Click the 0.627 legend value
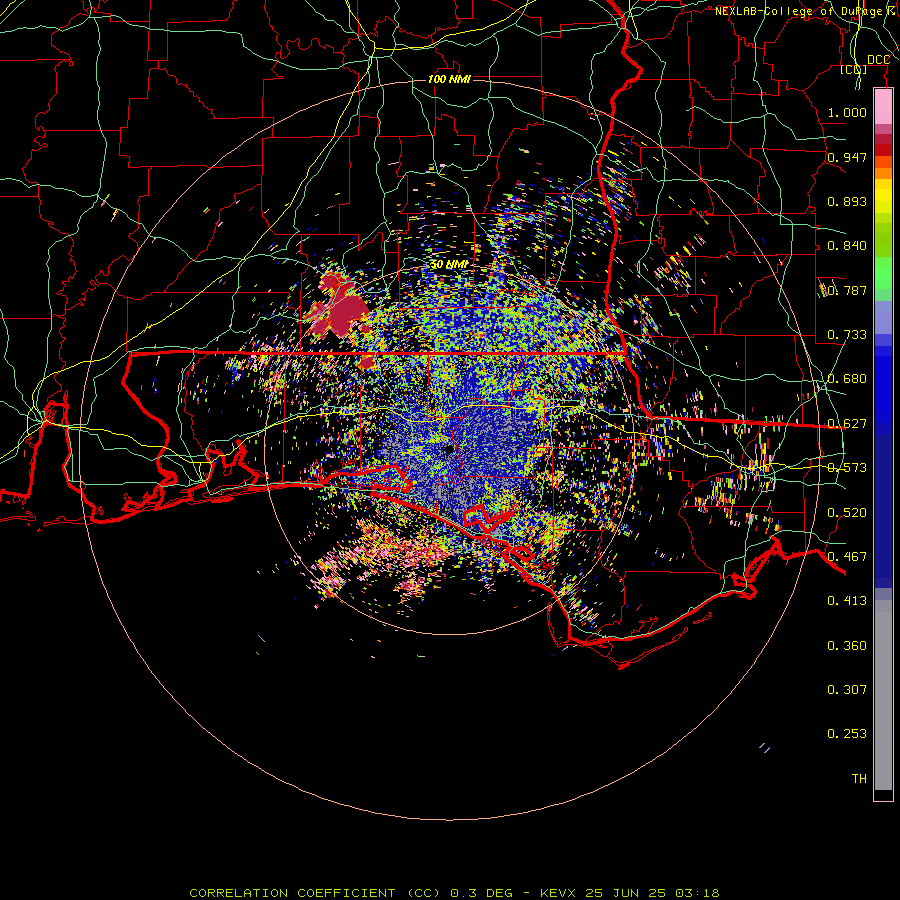 point(847,424)
